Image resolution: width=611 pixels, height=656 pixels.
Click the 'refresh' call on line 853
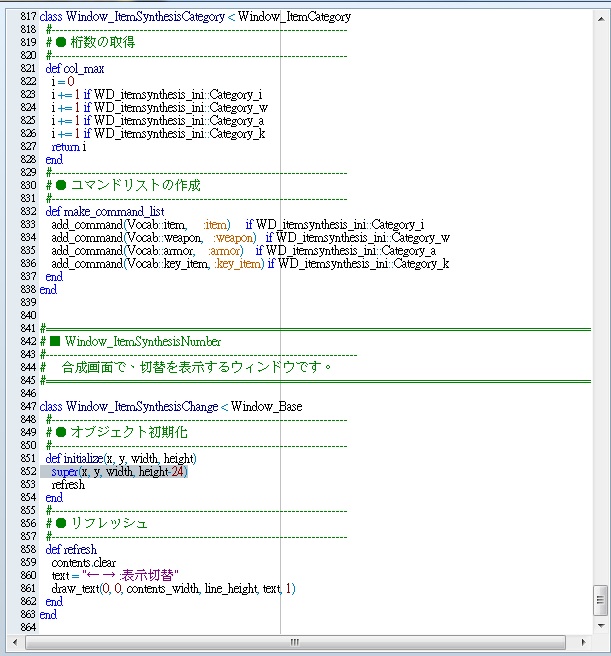(x=68, y=484)
